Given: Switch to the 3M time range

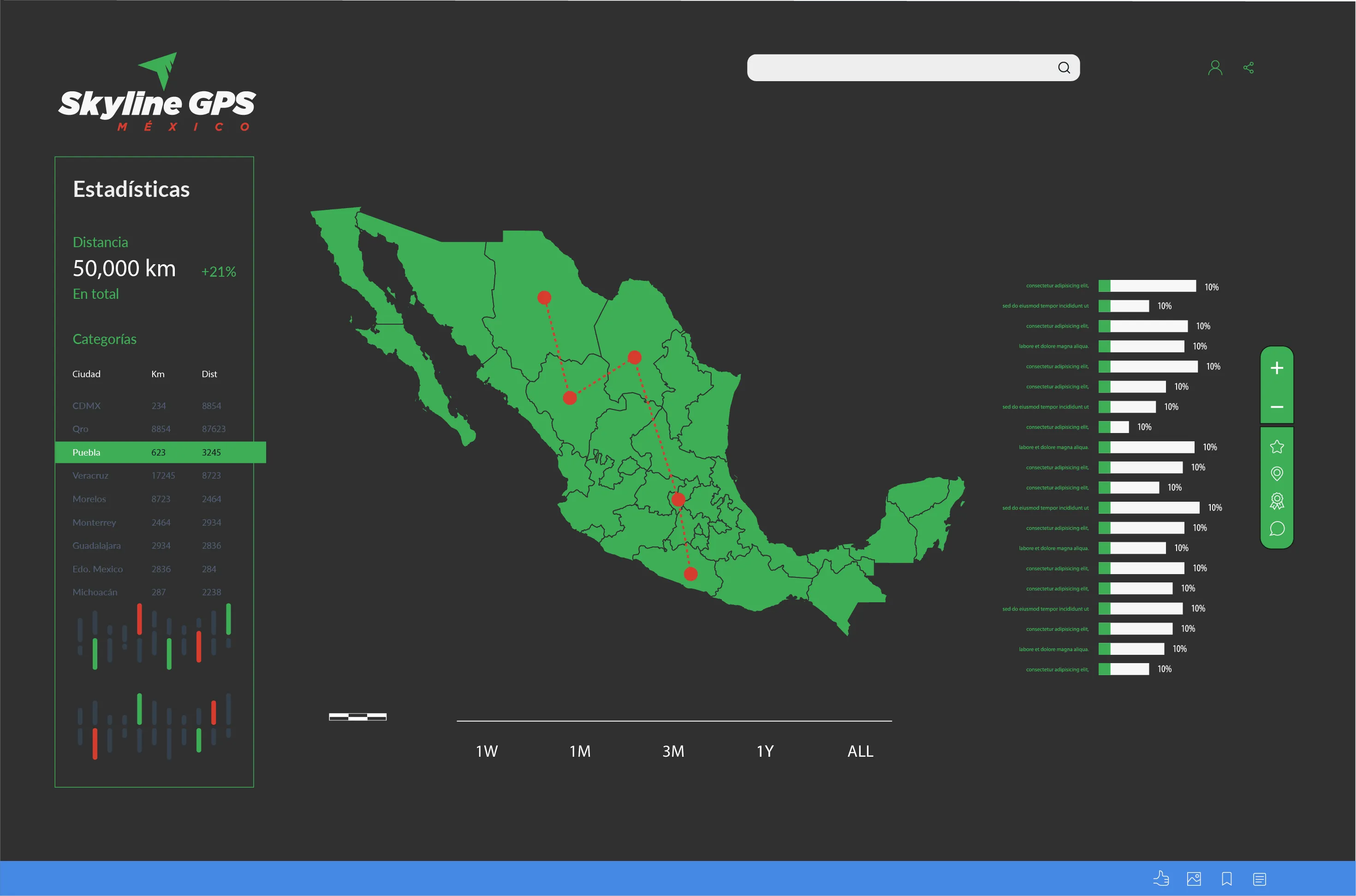Looking at the screenshot, I should (673, 751).
